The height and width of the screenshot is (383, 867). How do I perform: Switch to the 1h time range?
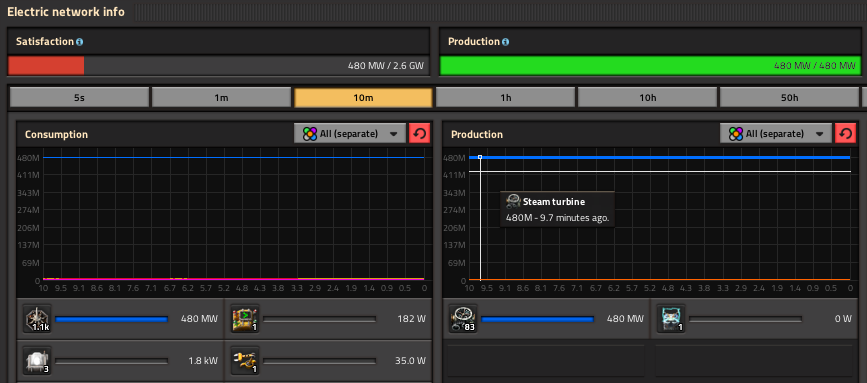click(505, 98)
